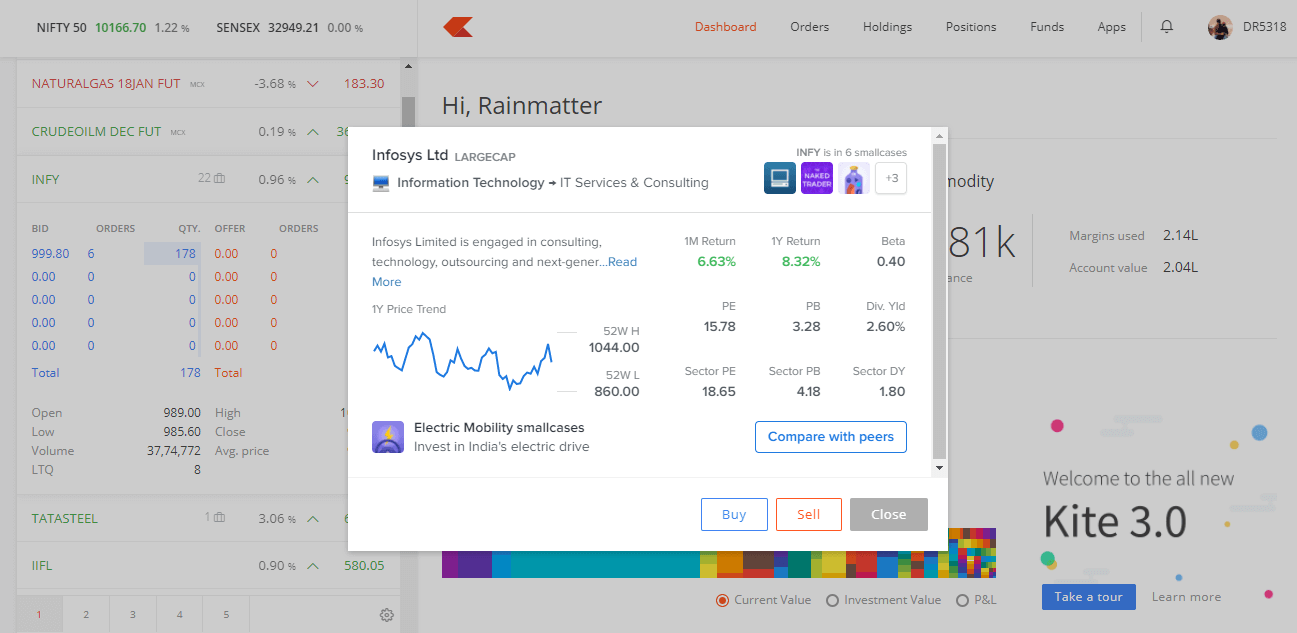This screenshot has width=1297, height=633.
Task: Click the Kite logo icon
Action: pos(458,27)
